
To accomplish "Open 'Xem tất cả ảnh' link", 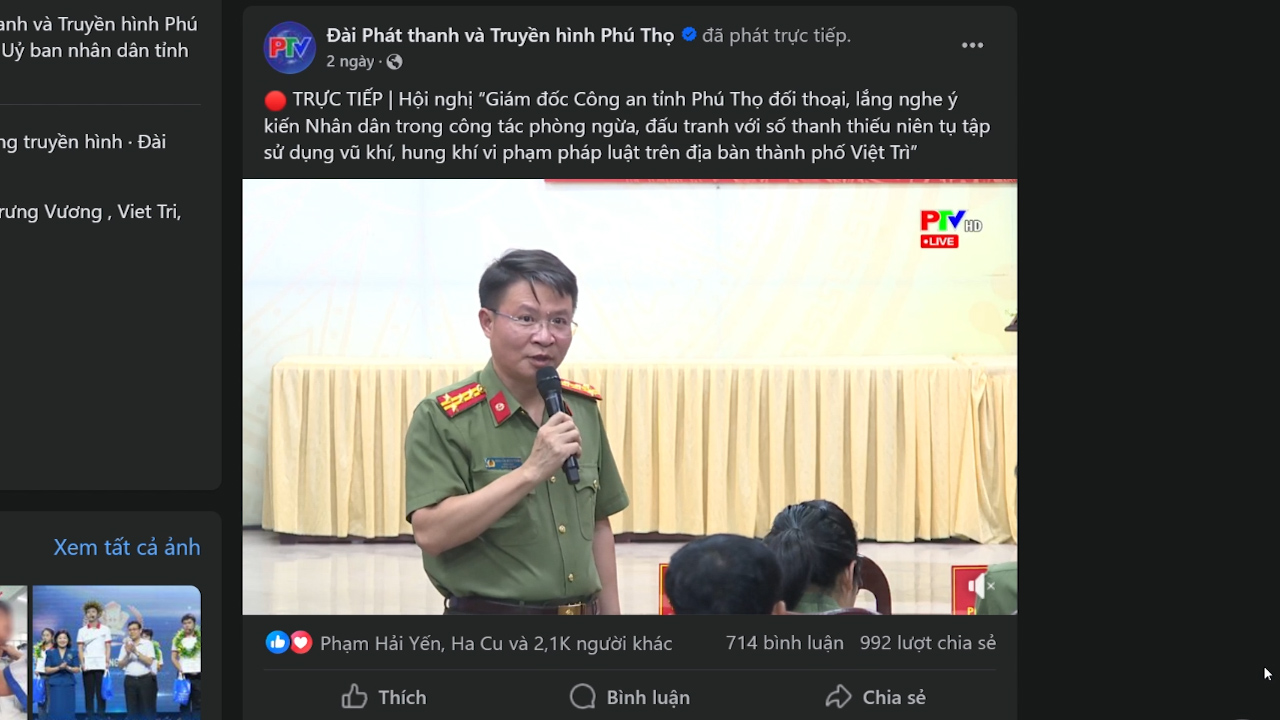I will click(x=127, y=547).
